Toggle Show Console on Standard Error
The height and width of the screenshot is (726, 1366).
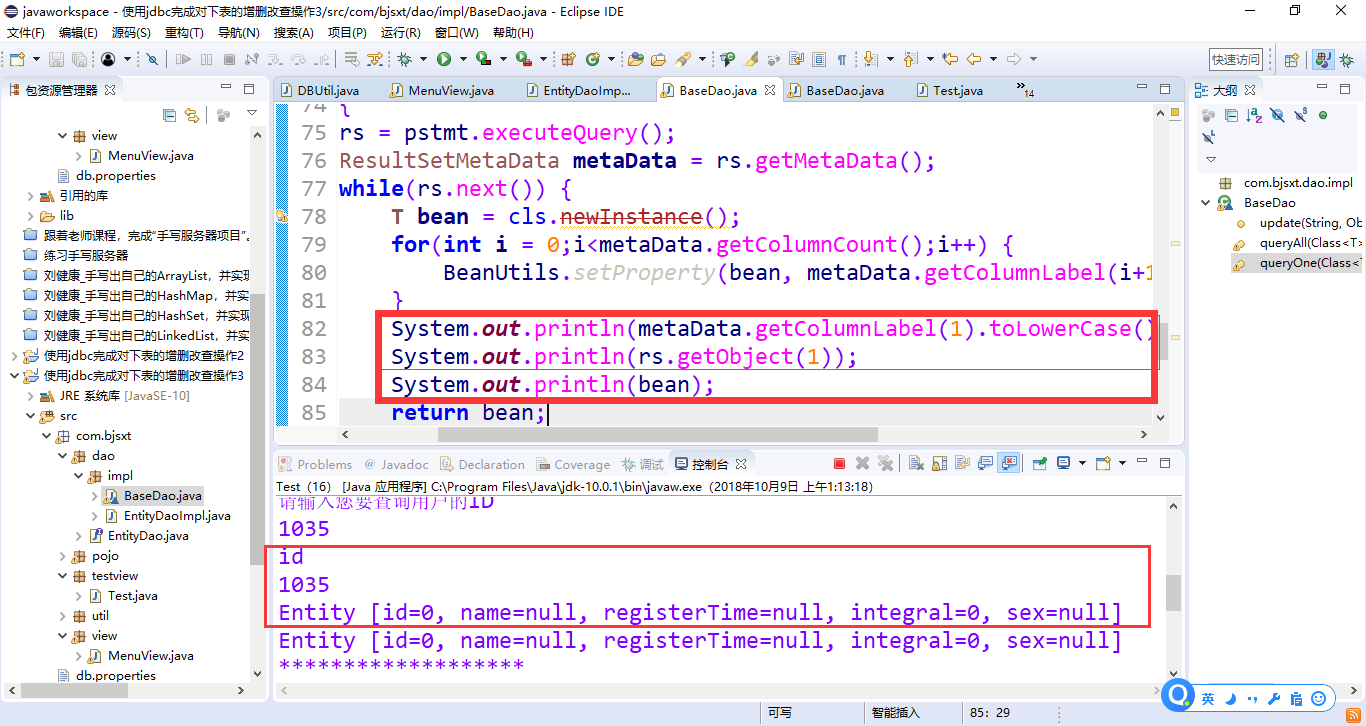pyautogui.click(x=1009, y=463)
